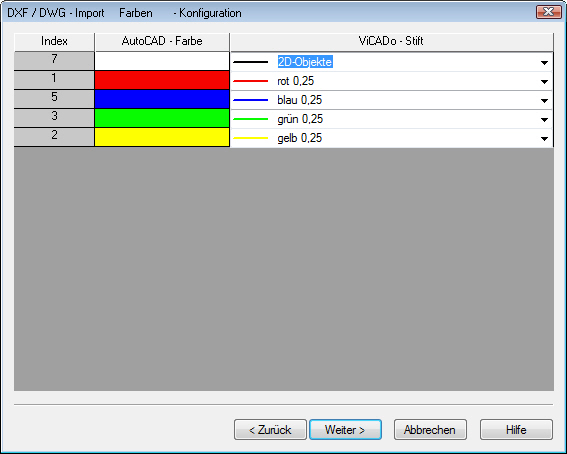This screenshot has height=454, width=567.
Task: Select row header with index 7
Action: coord(54,60)
